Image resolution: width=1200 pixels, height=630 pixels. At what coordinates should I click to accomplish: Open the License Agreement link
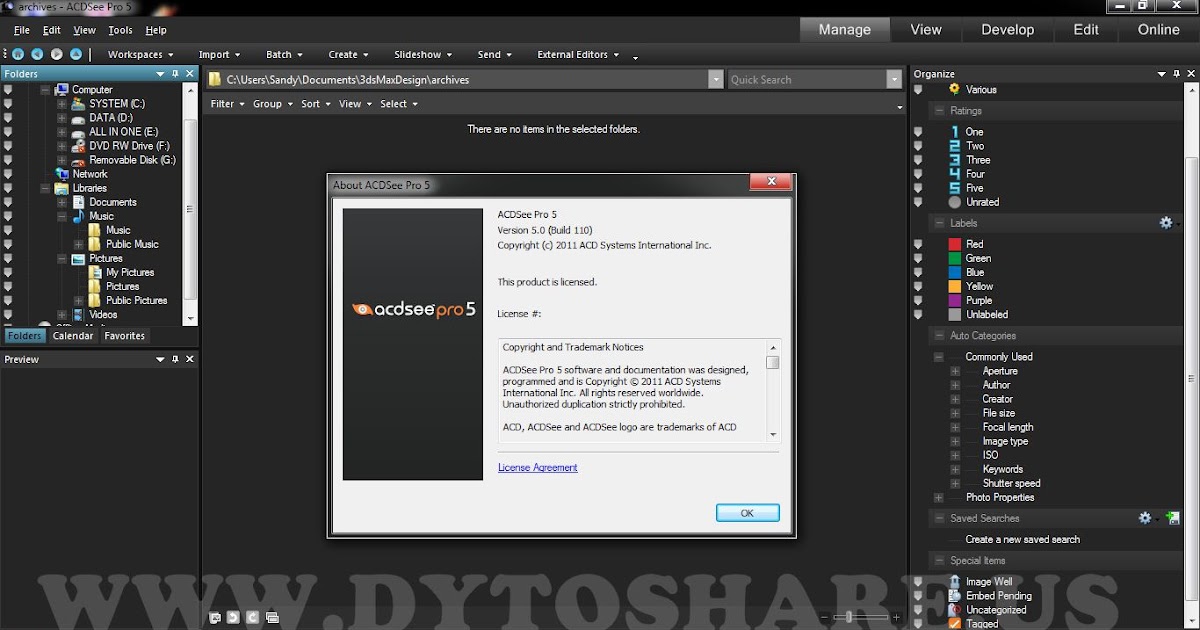(538, 467)
